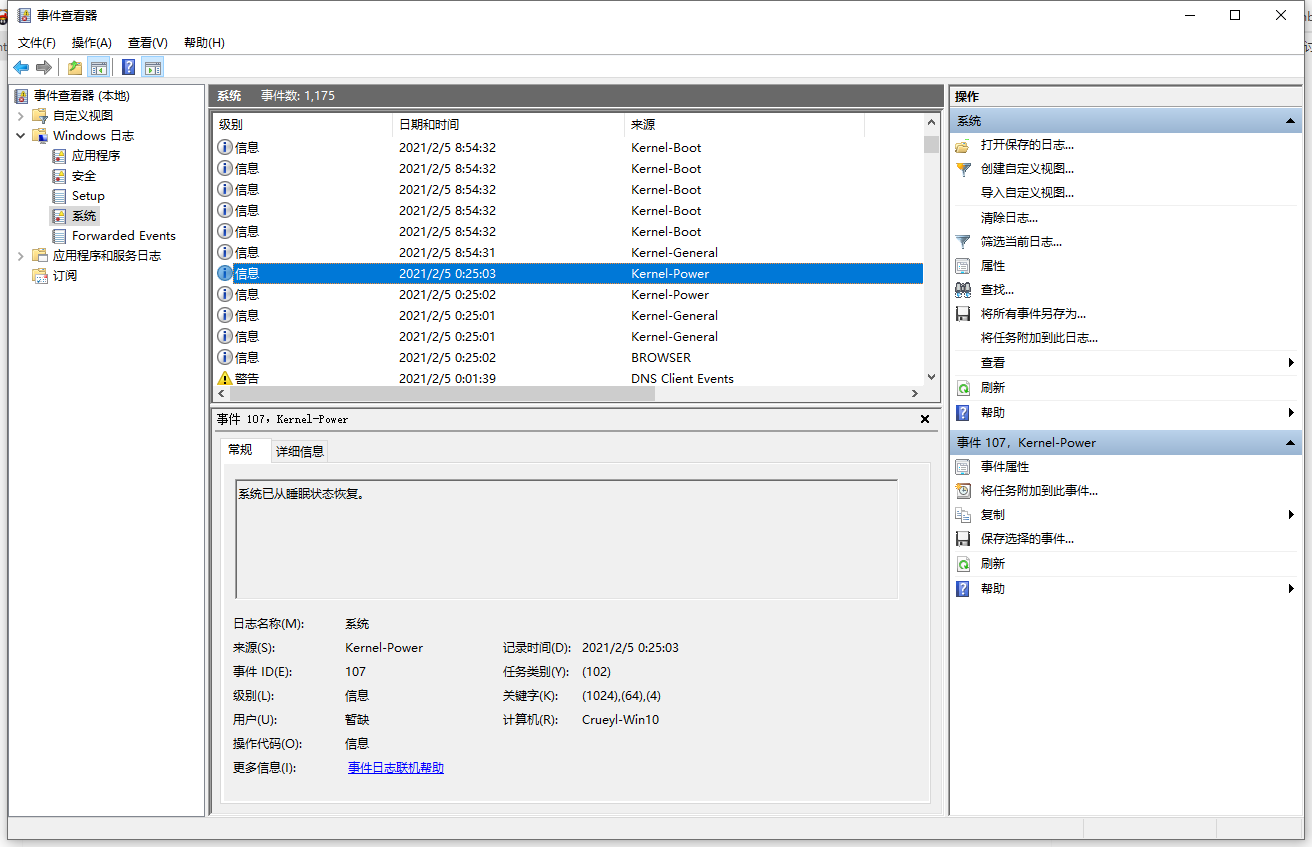Screen dimensions: 1312x847
Task: Click the back navigation arrow icon
Action: point(21,67)
